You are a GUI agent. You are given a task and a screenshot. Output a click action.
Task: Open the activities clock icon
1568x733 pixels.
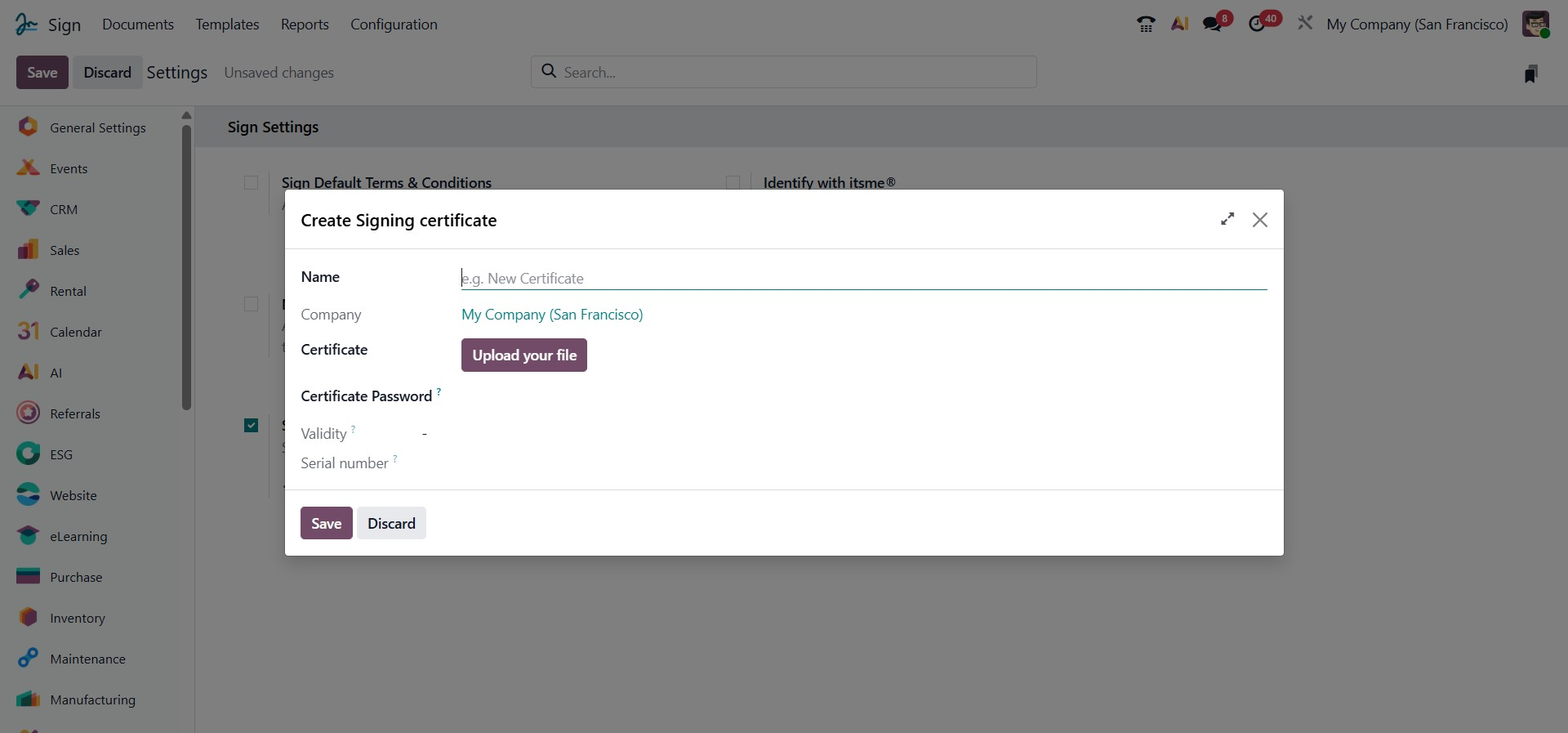[x=1258, y=25]
